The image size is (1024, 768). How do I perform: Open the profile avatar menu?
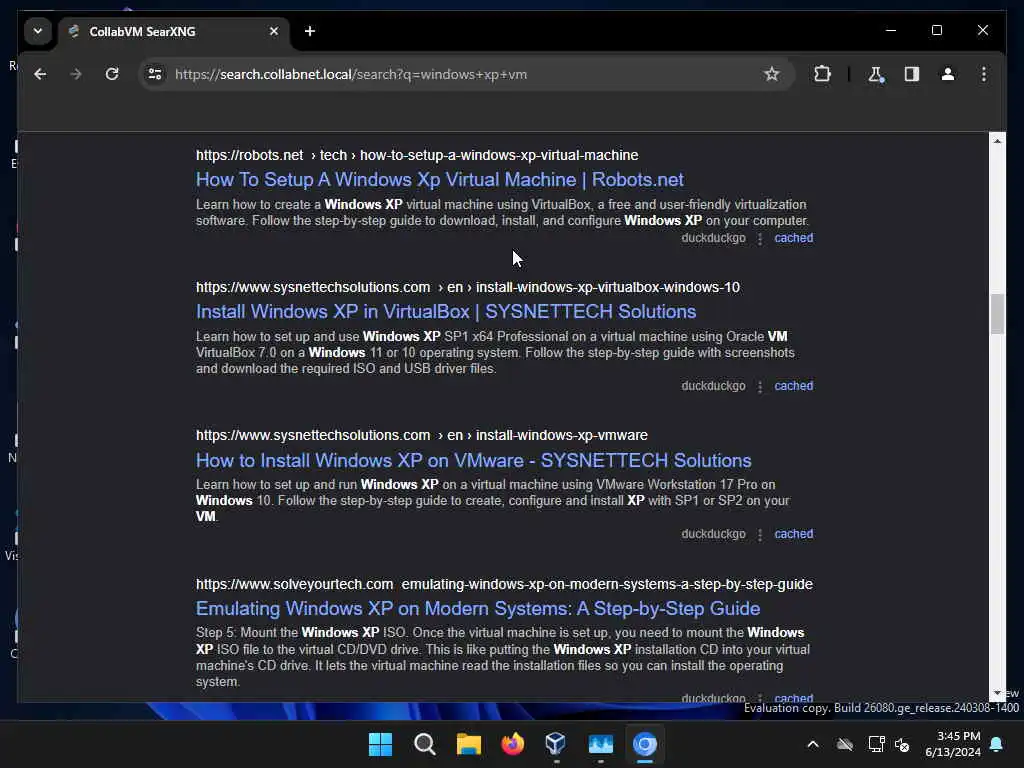coord(948,74)
